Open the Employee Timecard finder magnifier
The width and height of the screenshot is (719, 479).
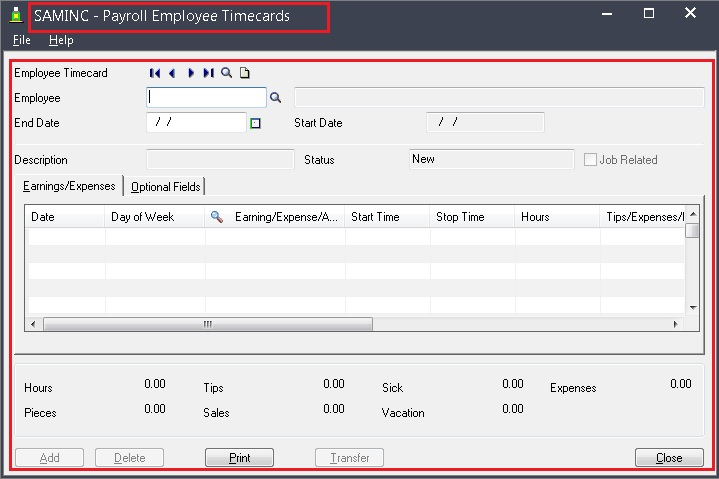coord(226,73)
